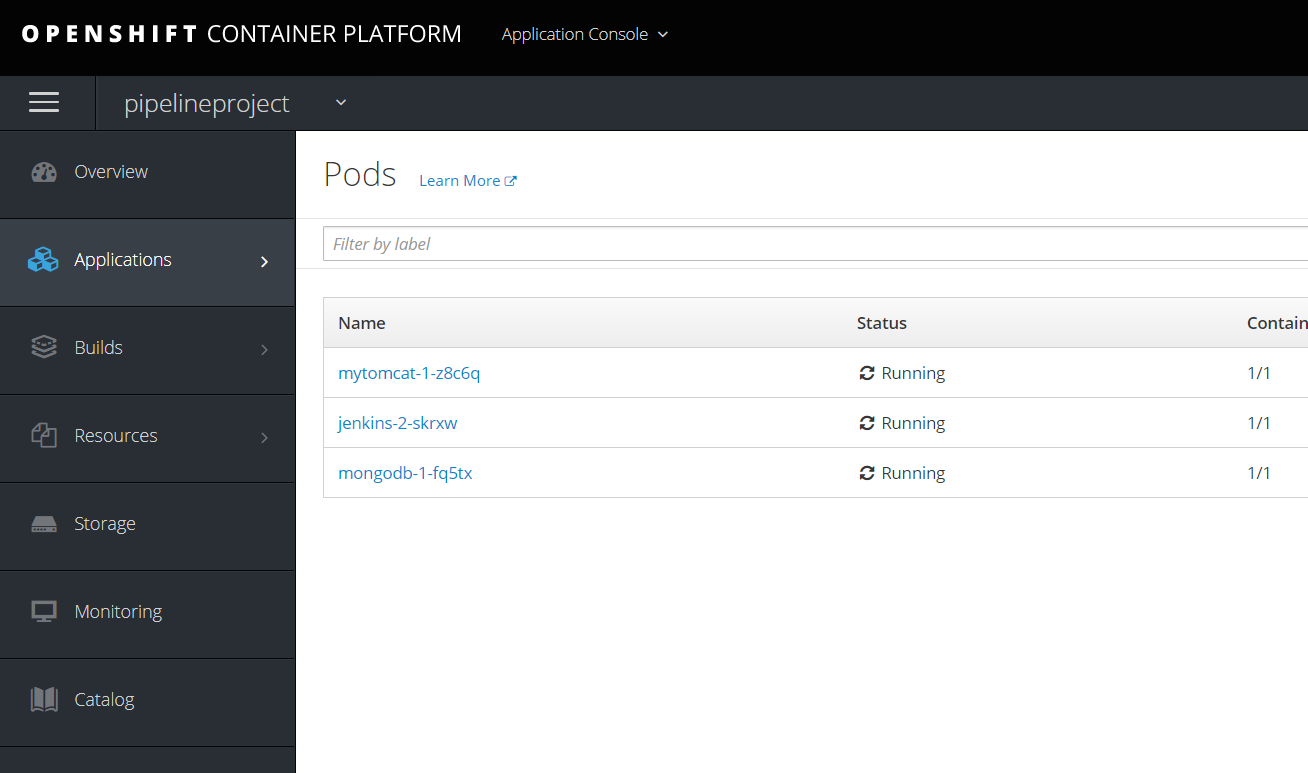Click the running status icon for mytomcat

tap(867, 373)
